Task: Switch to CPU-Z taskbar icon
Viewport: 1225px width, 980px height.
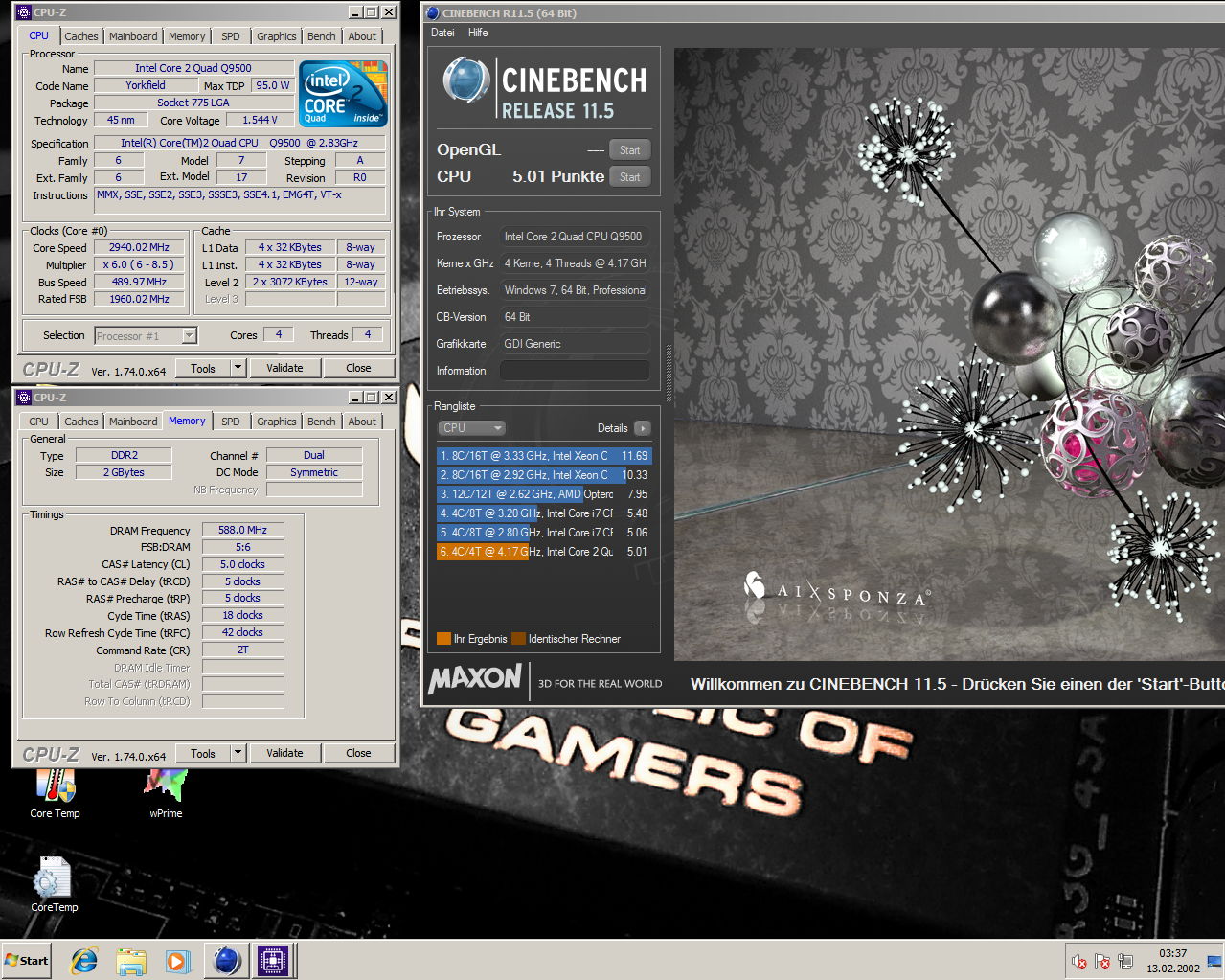Action: click(273, 961)
